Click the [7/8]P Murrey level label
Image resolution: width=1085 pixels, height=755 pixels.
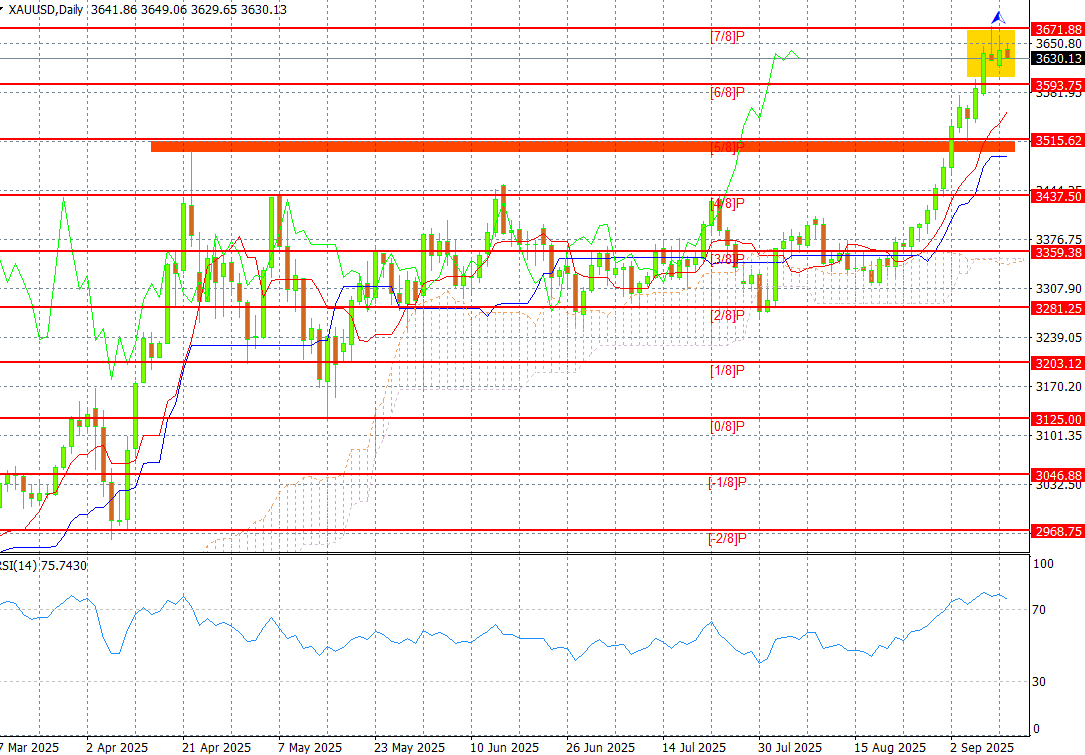coord(727,37)
